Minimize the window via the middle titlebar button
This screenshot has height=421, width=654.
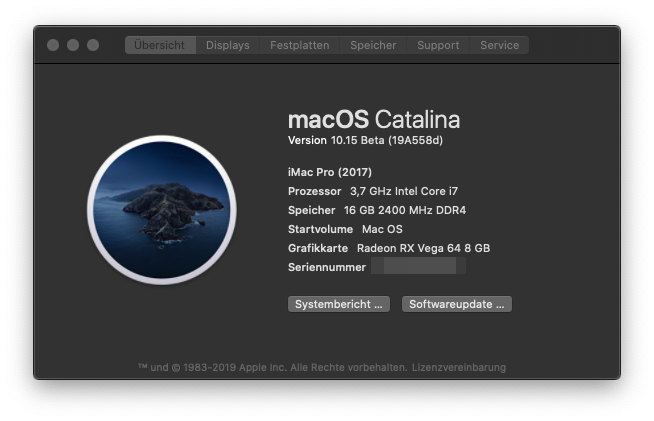pos(73,45)
